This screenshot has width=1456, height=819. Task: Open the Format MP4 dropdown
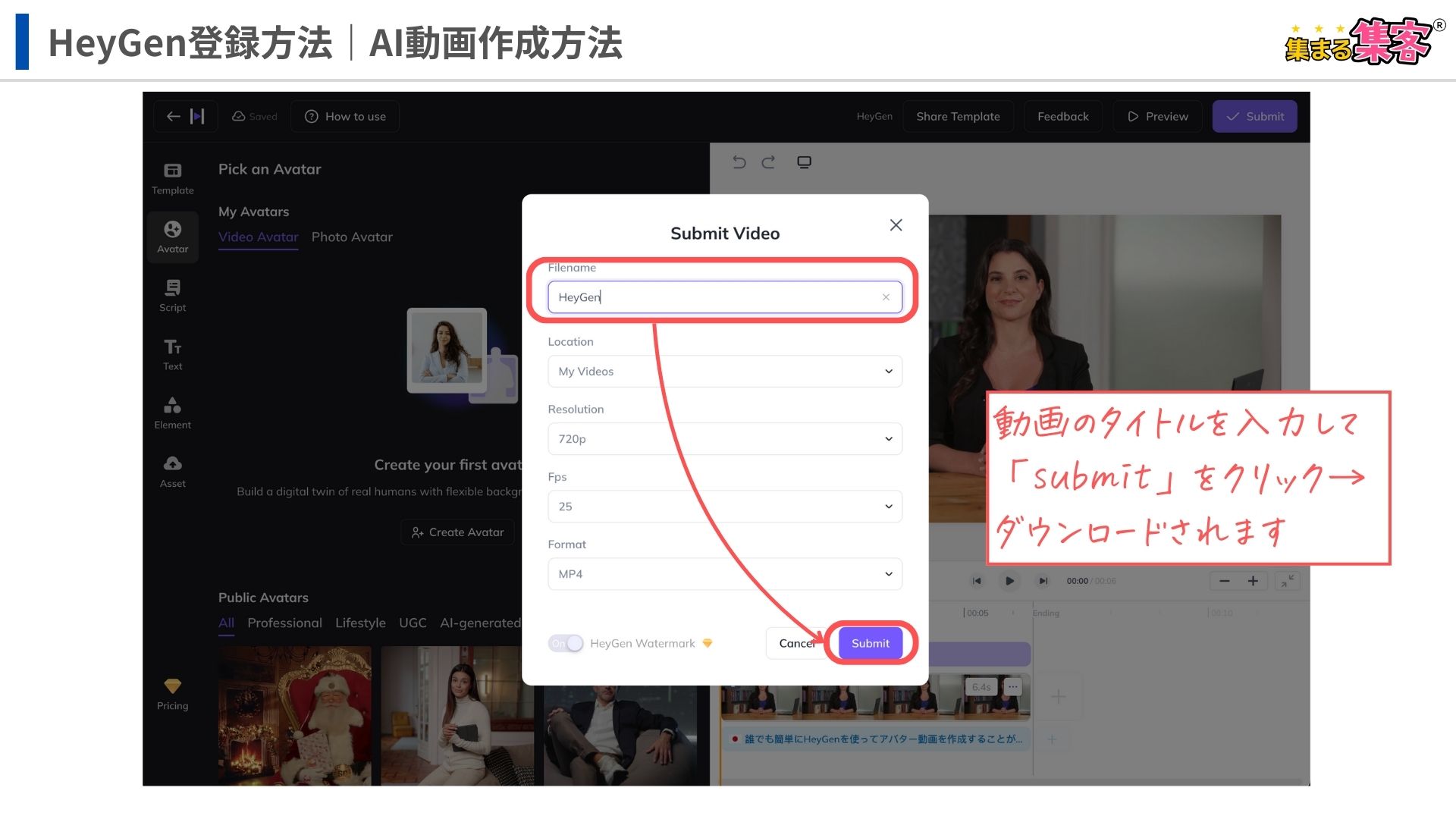click(725, 574)
